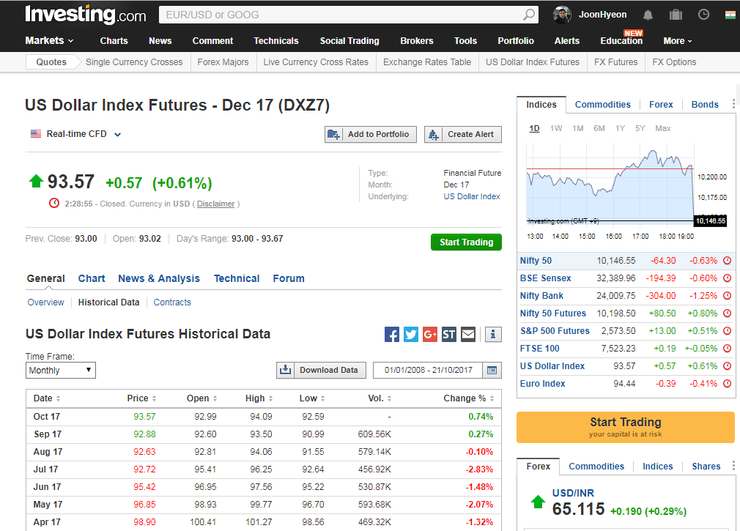Open the Markets dropdown menu
Screen dimensions: 740x531
coord(49,41)
